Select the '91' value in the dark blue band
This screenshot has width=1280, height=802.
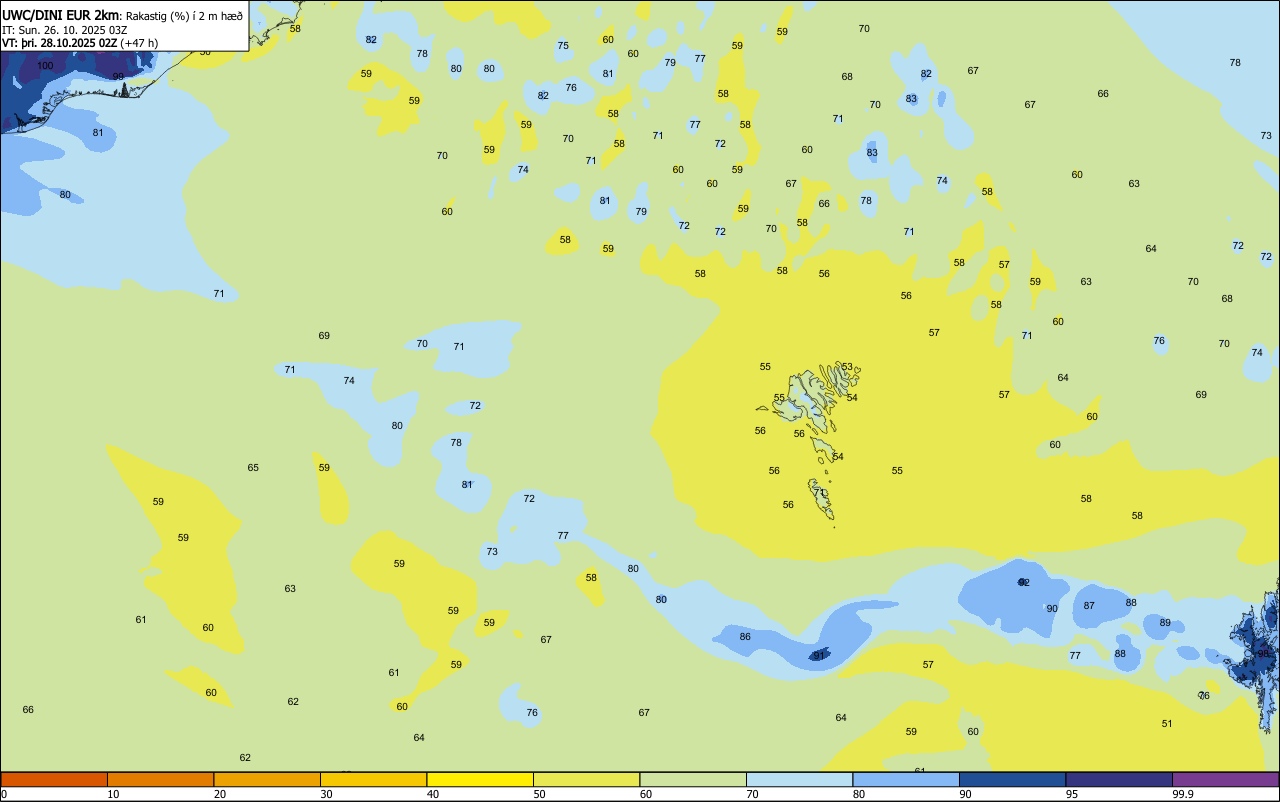pos(818,656)
